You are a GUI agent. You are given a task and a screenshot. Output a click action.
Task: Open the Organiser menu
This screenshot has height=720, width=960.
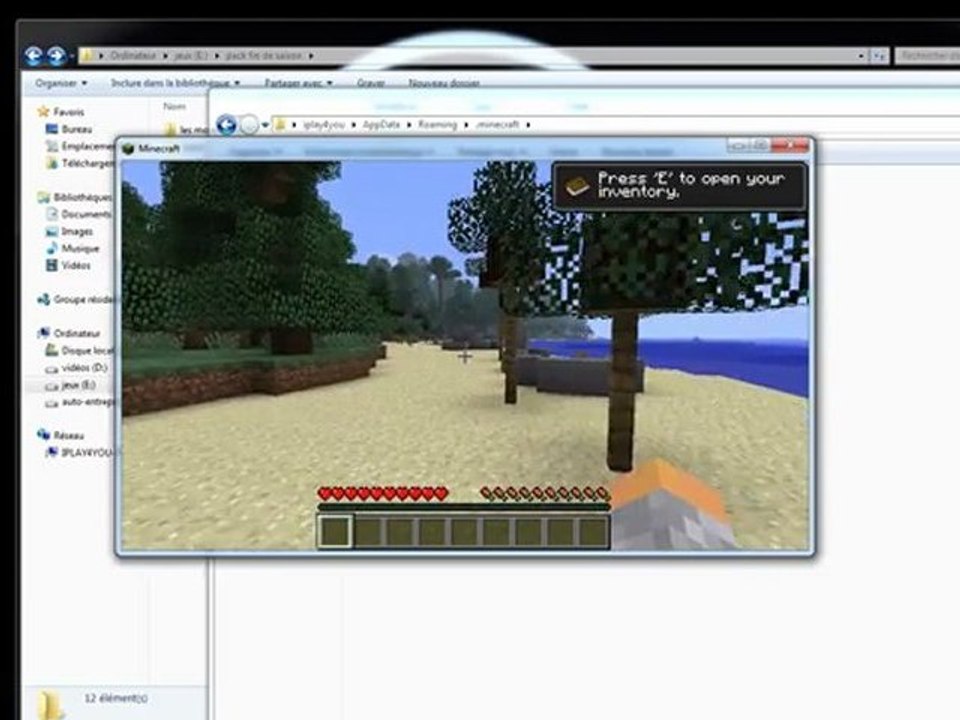[61, 83]
